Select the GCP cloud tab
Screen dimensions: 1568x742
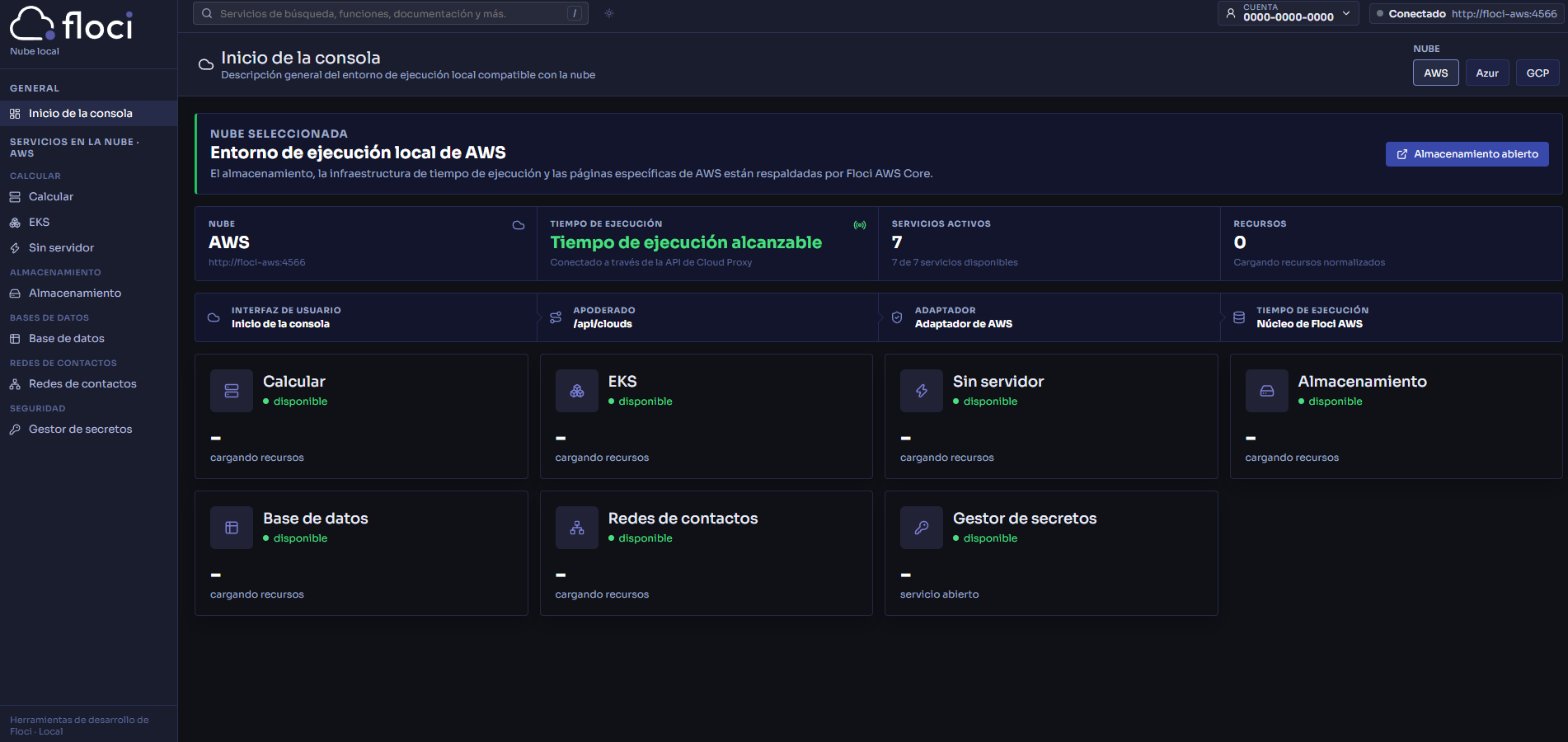click(1537, 73)
